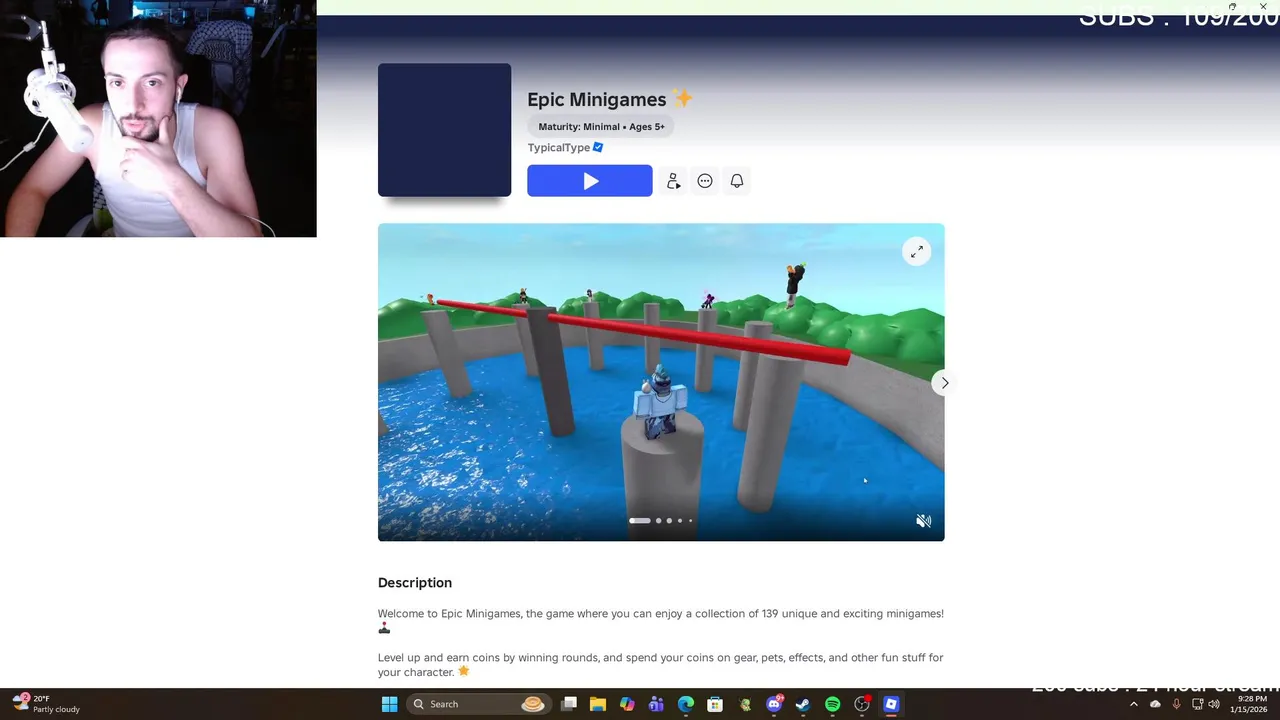The height and width of the screenshot is (720, 1280).
Task: Open the weather widget showing 20°F
Action: pyautogui.click(x=46, y=704)
